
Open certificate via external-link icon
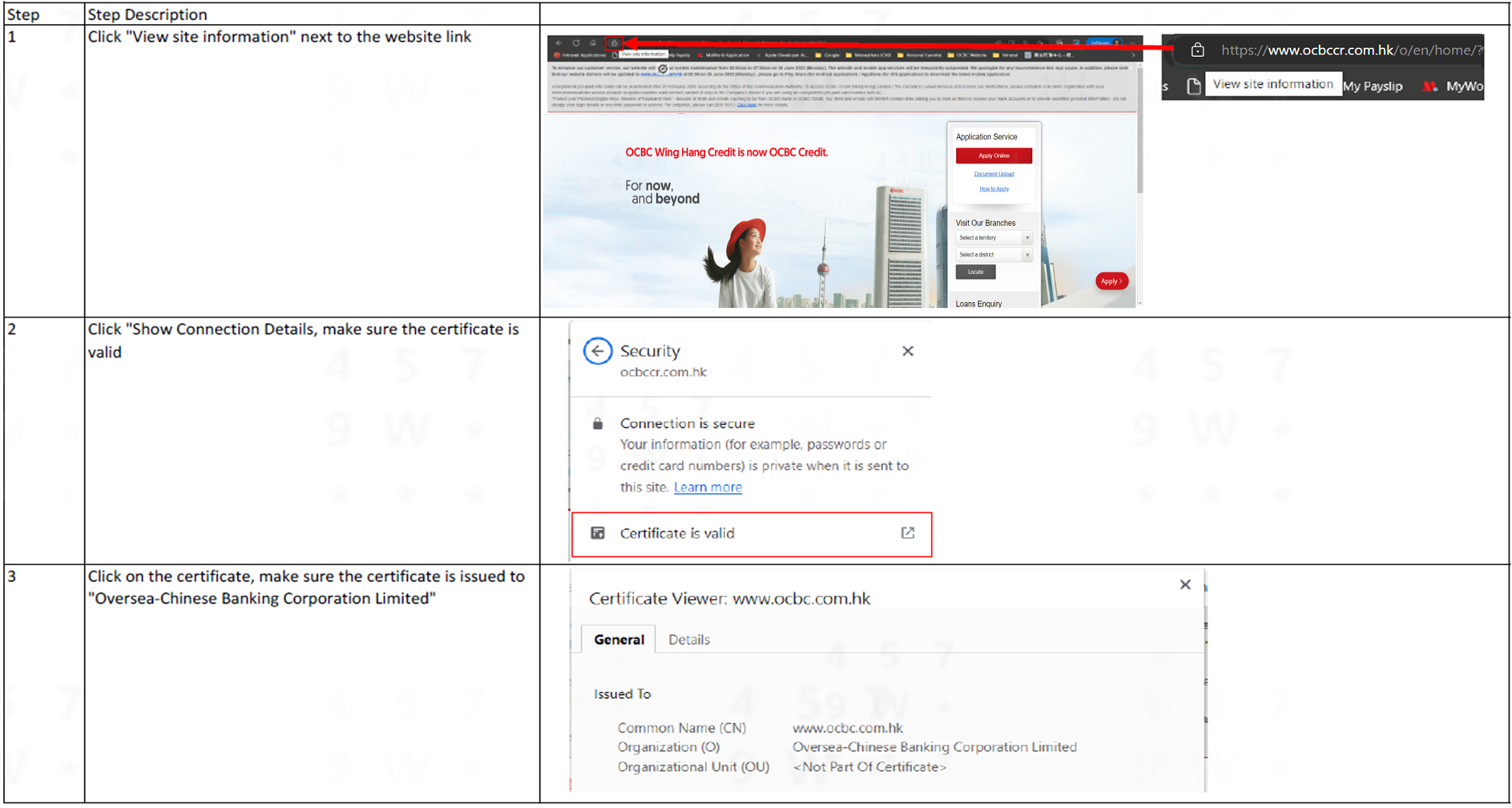coord(907,533)
